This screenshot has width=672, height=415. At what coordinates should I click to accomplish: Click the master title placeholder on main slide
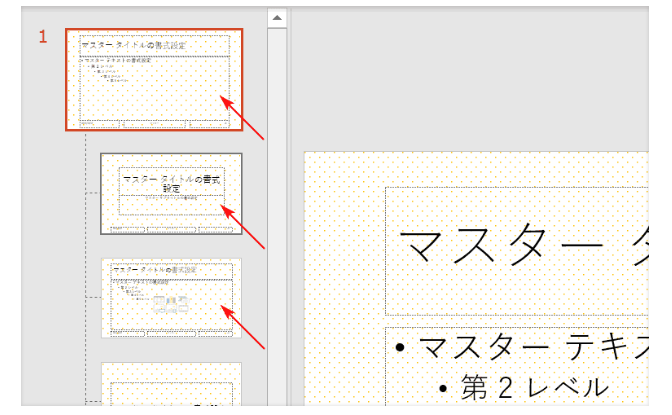coord(520,248)
